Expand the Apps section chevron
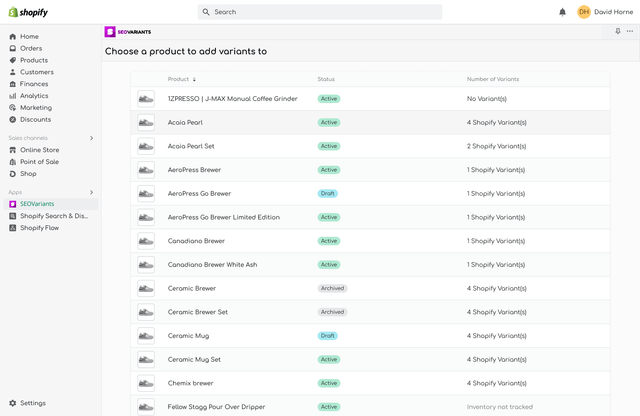This screenshot has width=640, height=416. click(x=91, y=192)
